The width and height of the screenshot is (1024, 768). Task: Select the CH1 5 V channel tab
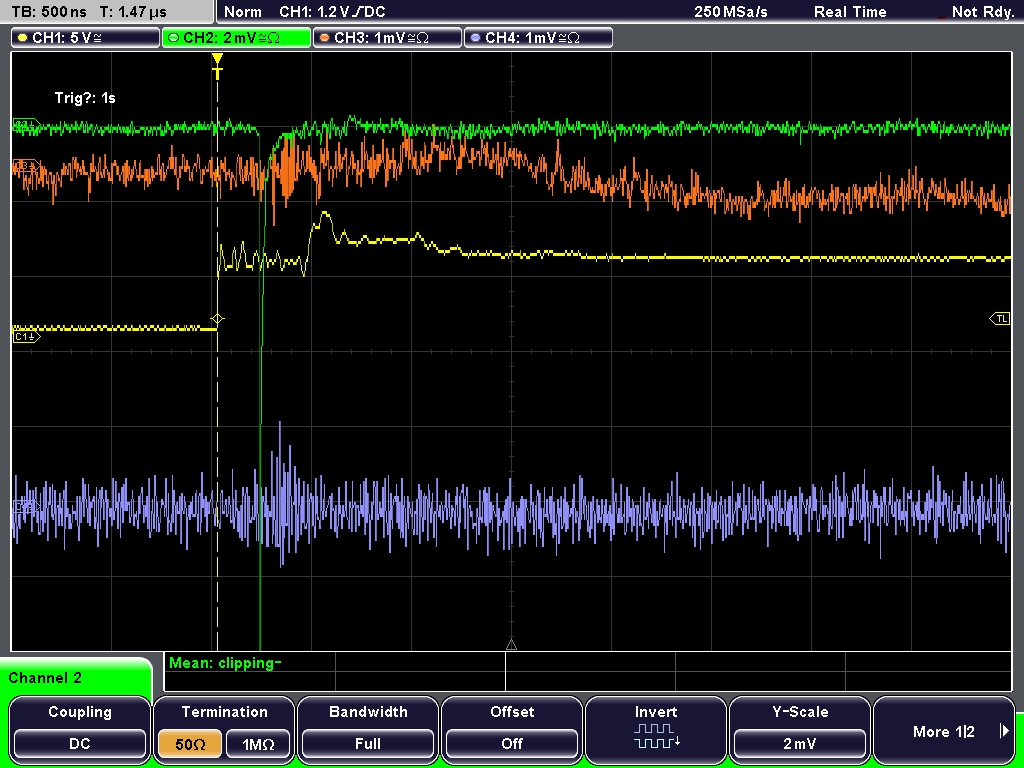(85, 37)
